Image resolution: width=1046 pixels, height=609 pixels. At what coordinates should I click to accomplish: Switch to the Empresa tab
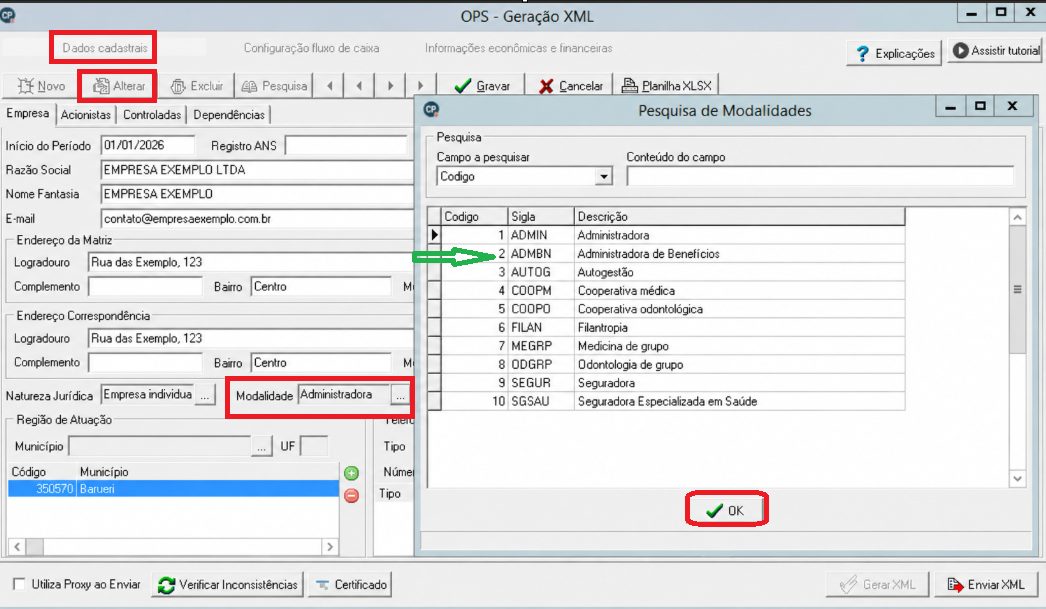point(27,113)
